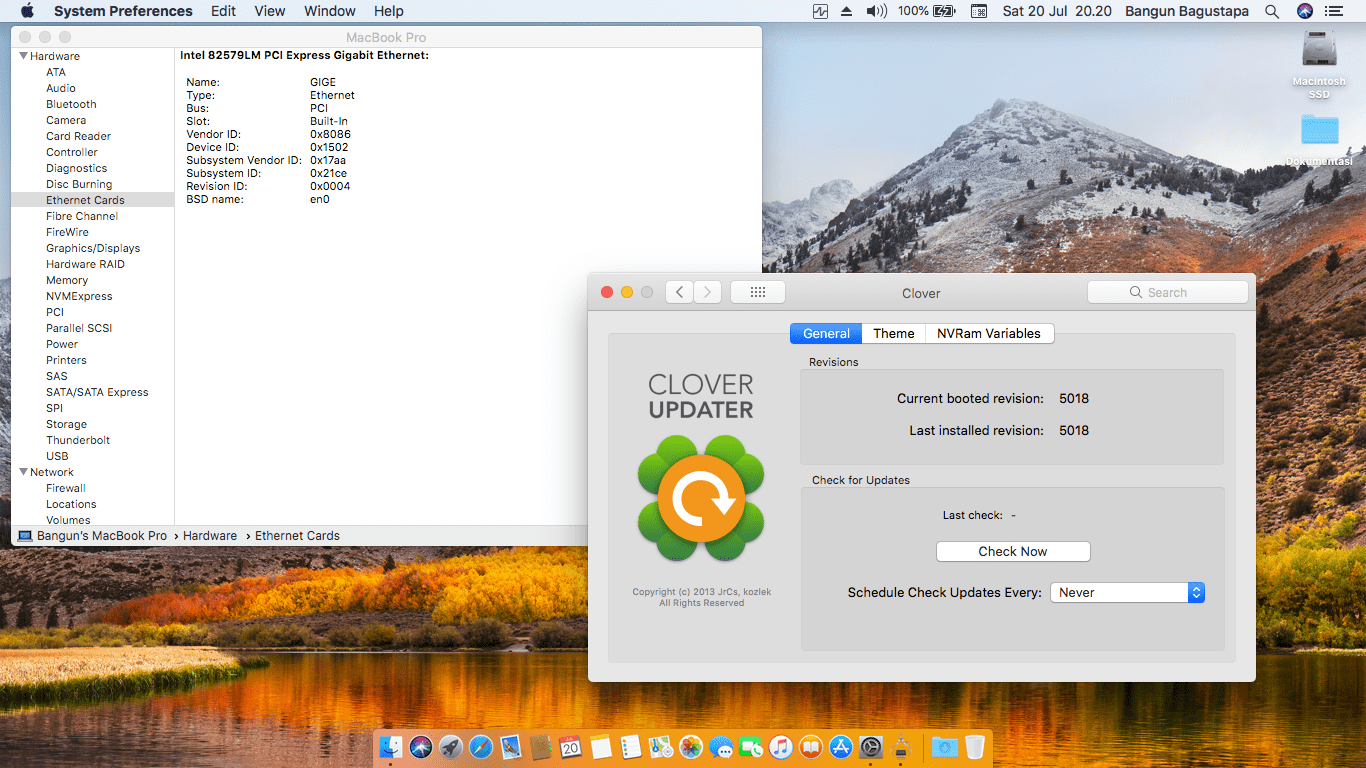This screenshot has width=1366, height=768.
Task: Click the date and time in menu bar
Action: pyautogui.click(x=1059, y=11)
